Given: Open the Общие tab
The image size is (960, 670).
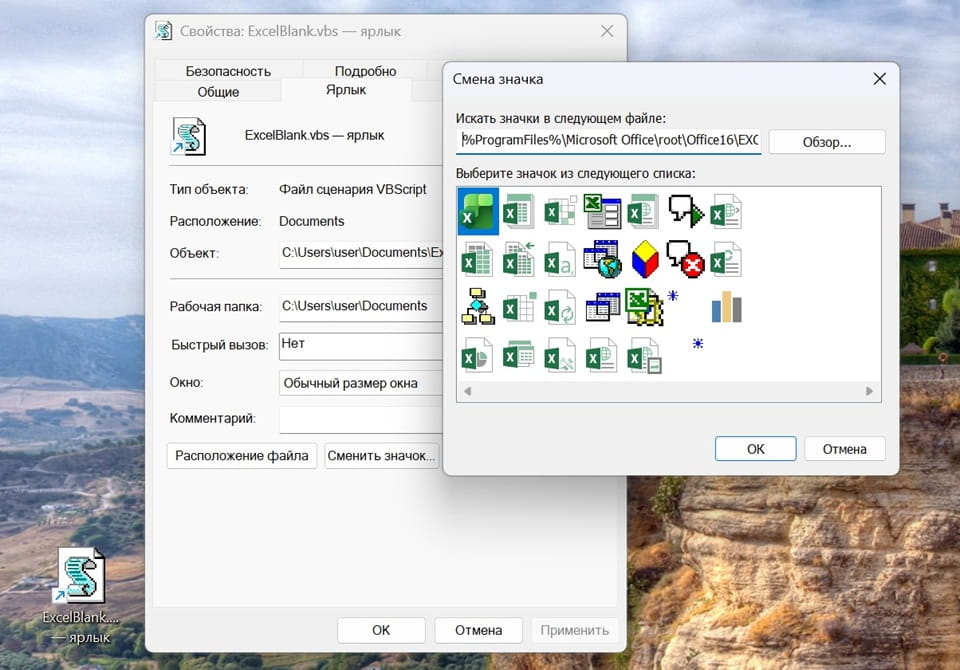Looking at the screenshot, I should (x=218, y=92).
